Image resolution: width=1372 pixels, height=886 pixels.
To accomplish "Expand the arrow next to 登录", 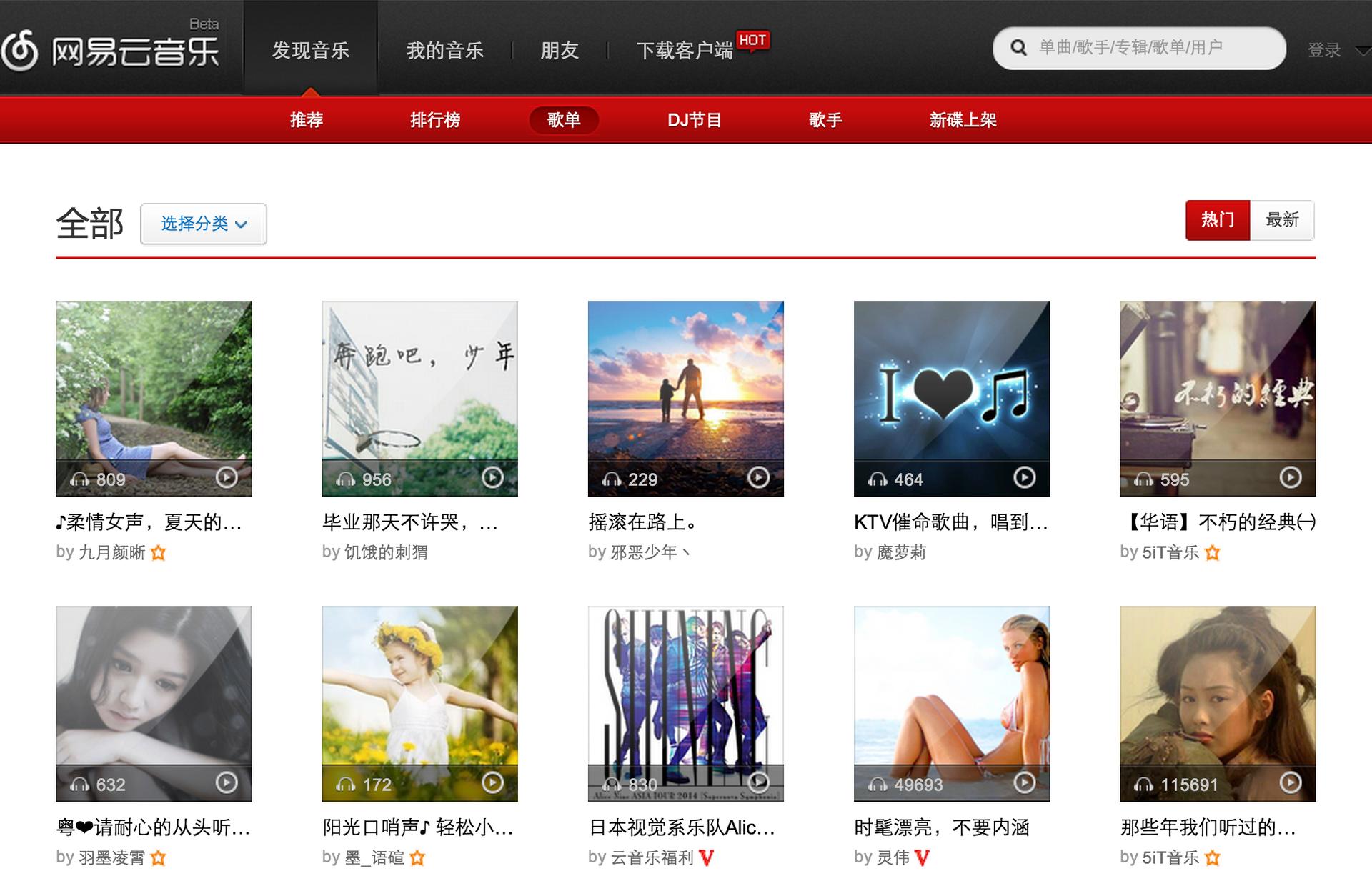I will click(x=1362, y=51).
